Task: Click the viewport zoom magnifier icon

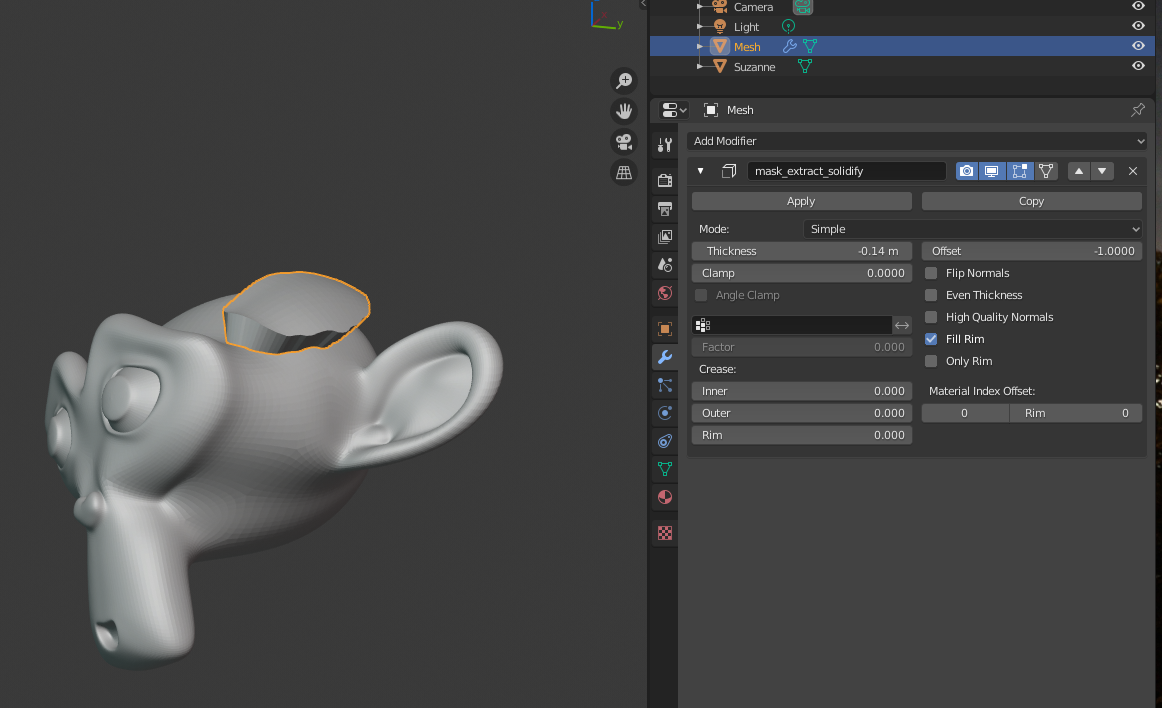Action: click(x=624, y=80)
